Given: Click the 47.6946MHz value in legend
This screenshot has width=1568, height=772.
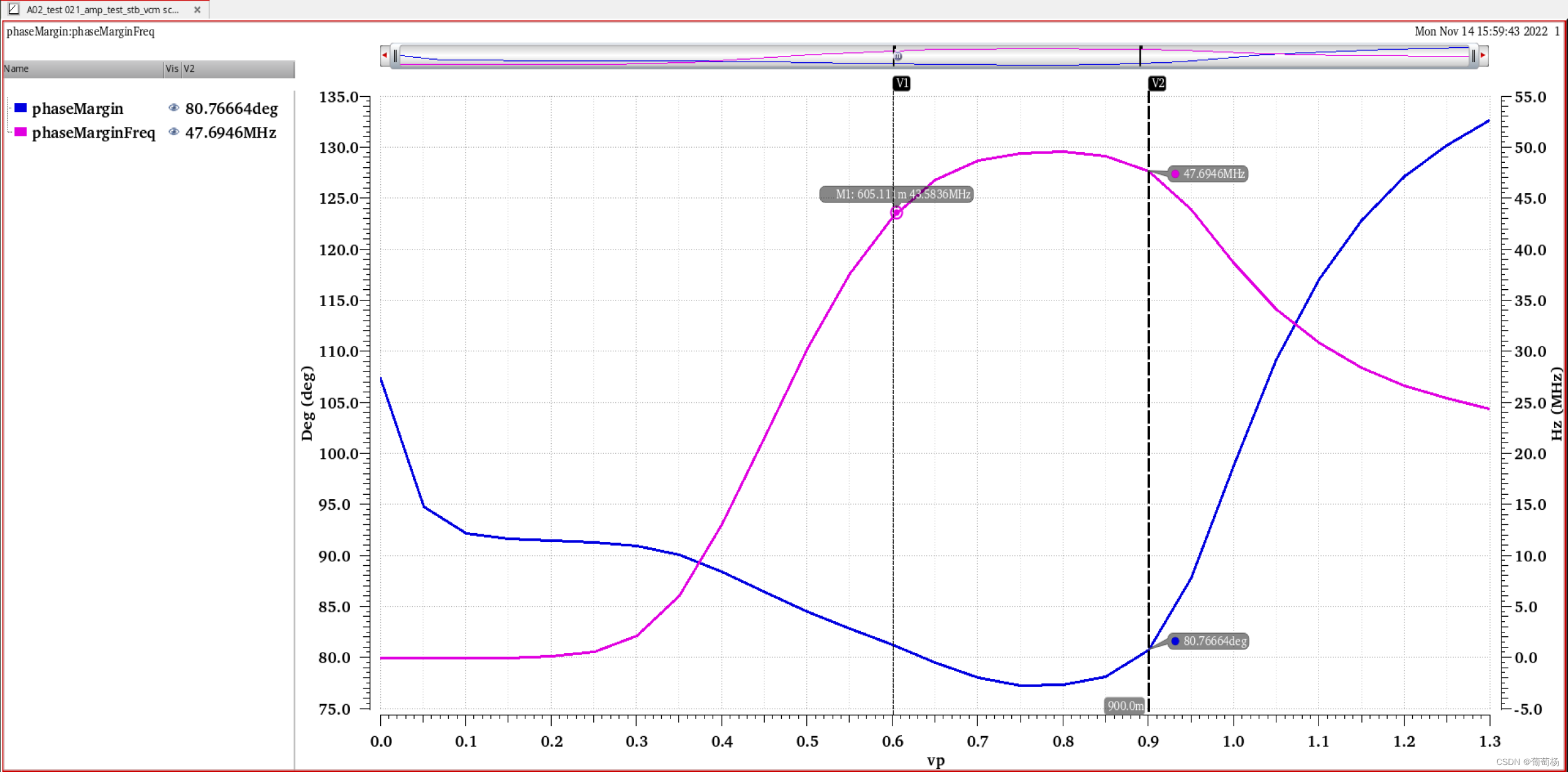Looking at the screenshot, I should 231,133.
